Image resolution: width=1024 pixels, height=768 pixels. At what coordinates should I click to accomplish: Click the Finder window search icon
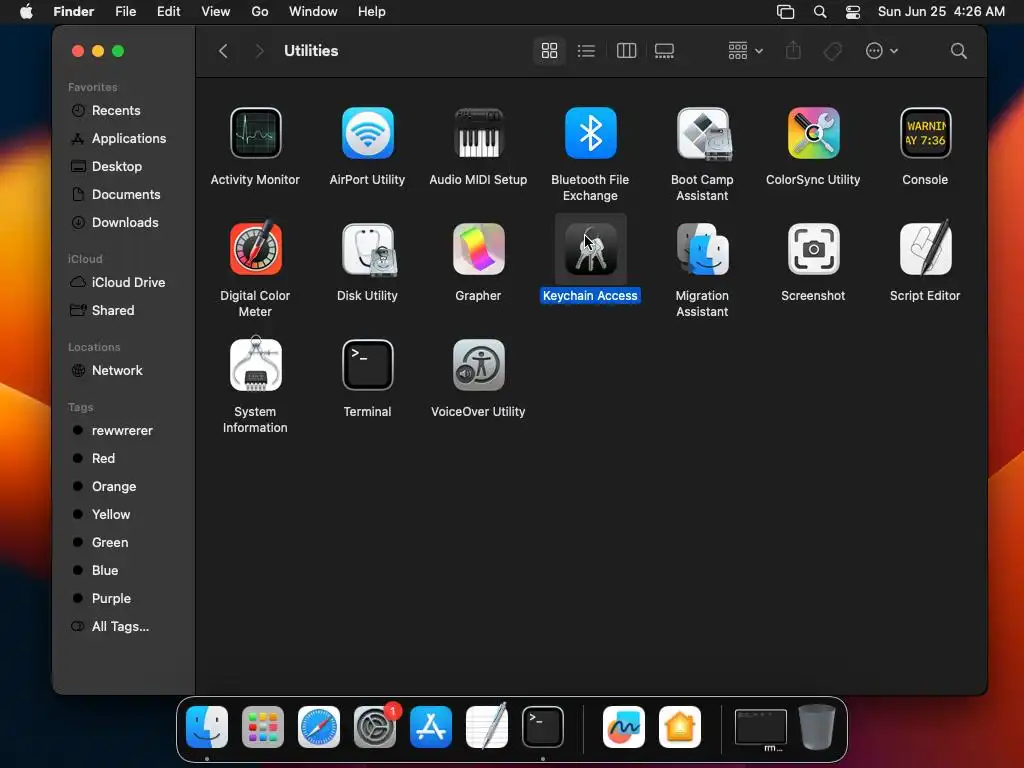tap(959, 51)
